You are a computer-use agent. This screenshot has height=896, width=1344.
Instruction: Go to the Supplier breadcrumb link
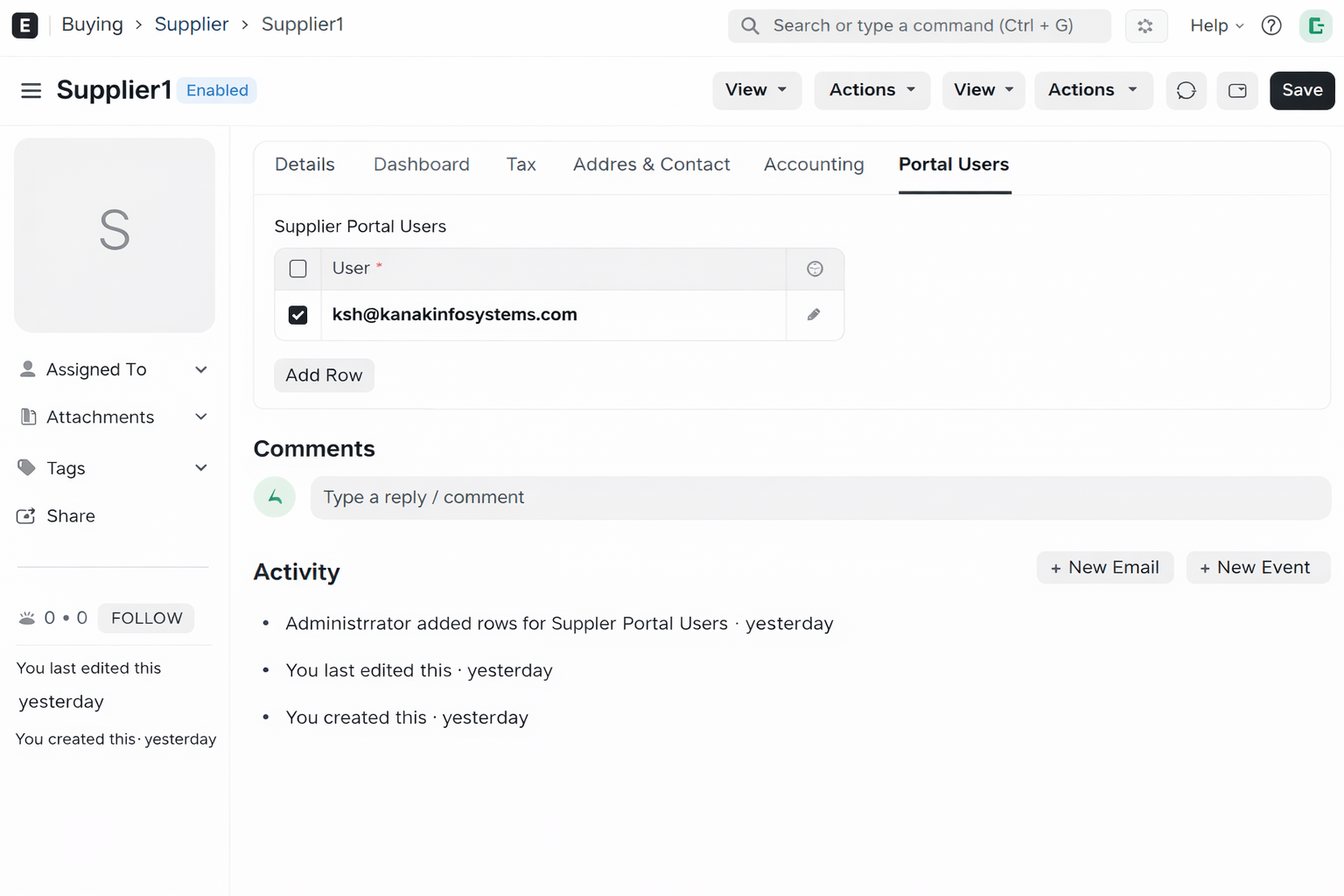pyautogui.click(x=192, y=24)
